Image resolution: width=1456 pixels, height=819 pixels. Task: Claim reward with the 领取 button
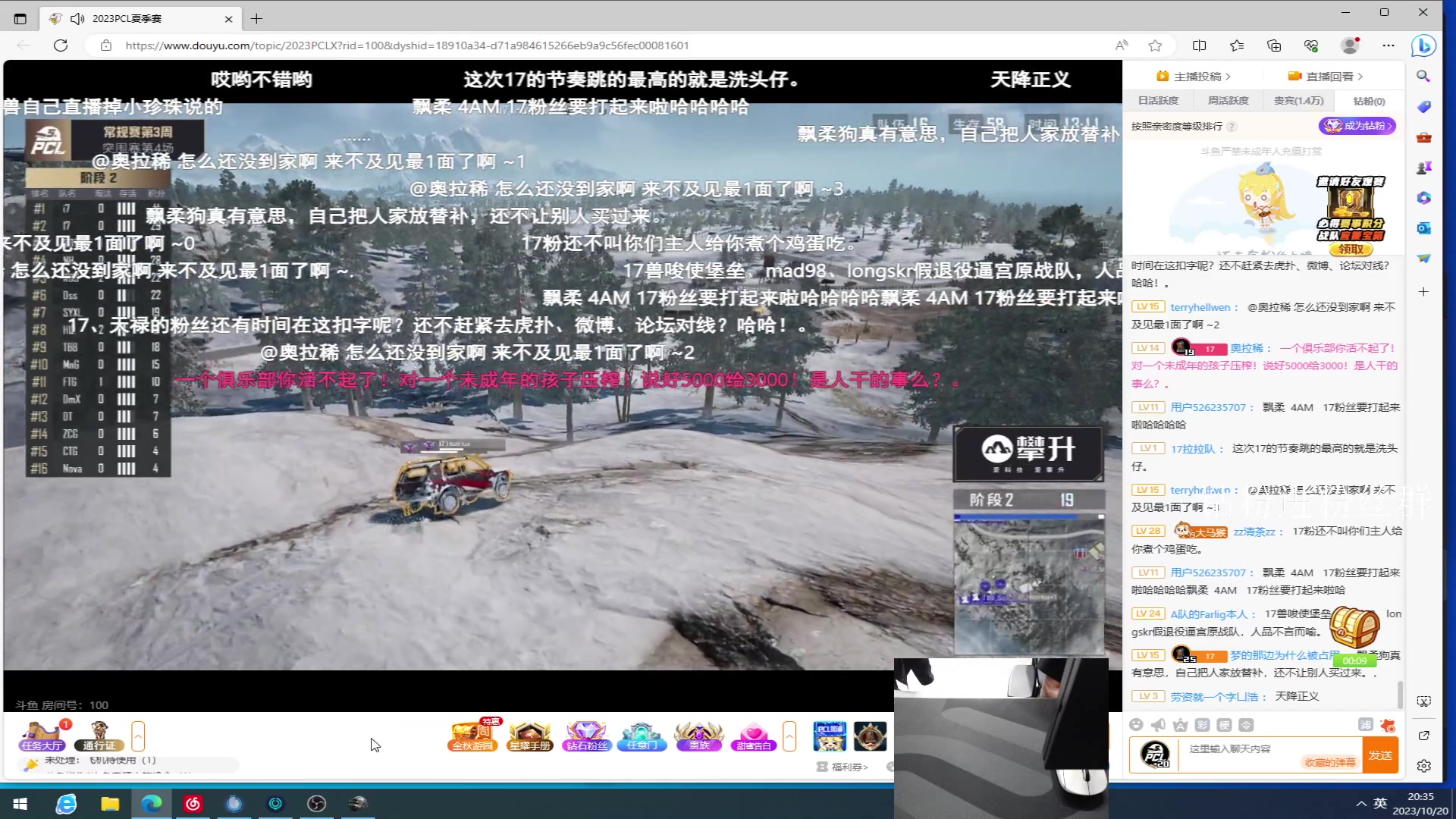click(1351, 249)
